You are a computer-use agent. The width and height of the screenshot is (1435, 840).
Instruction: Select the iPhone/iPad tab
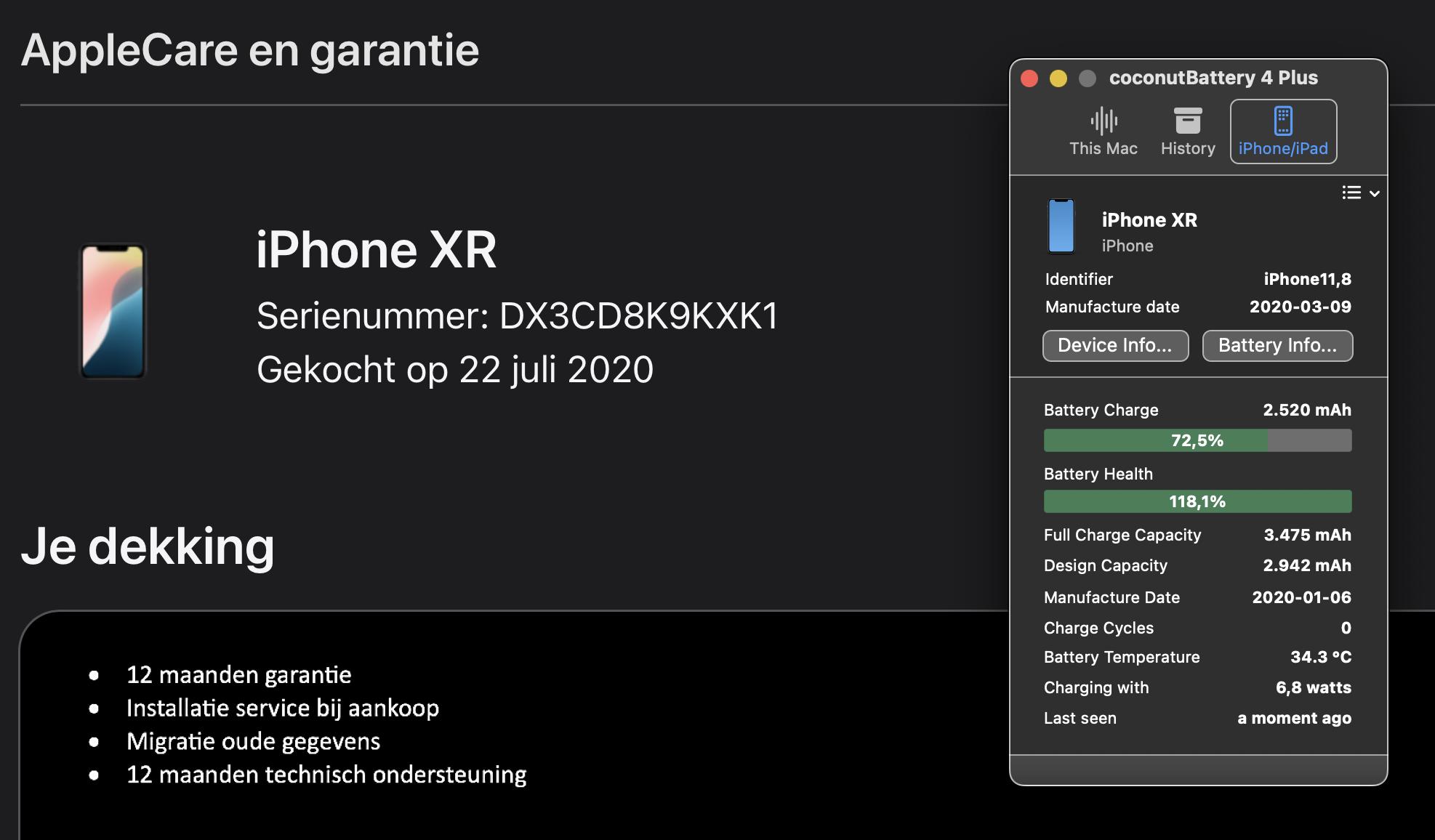[1283, 132]
